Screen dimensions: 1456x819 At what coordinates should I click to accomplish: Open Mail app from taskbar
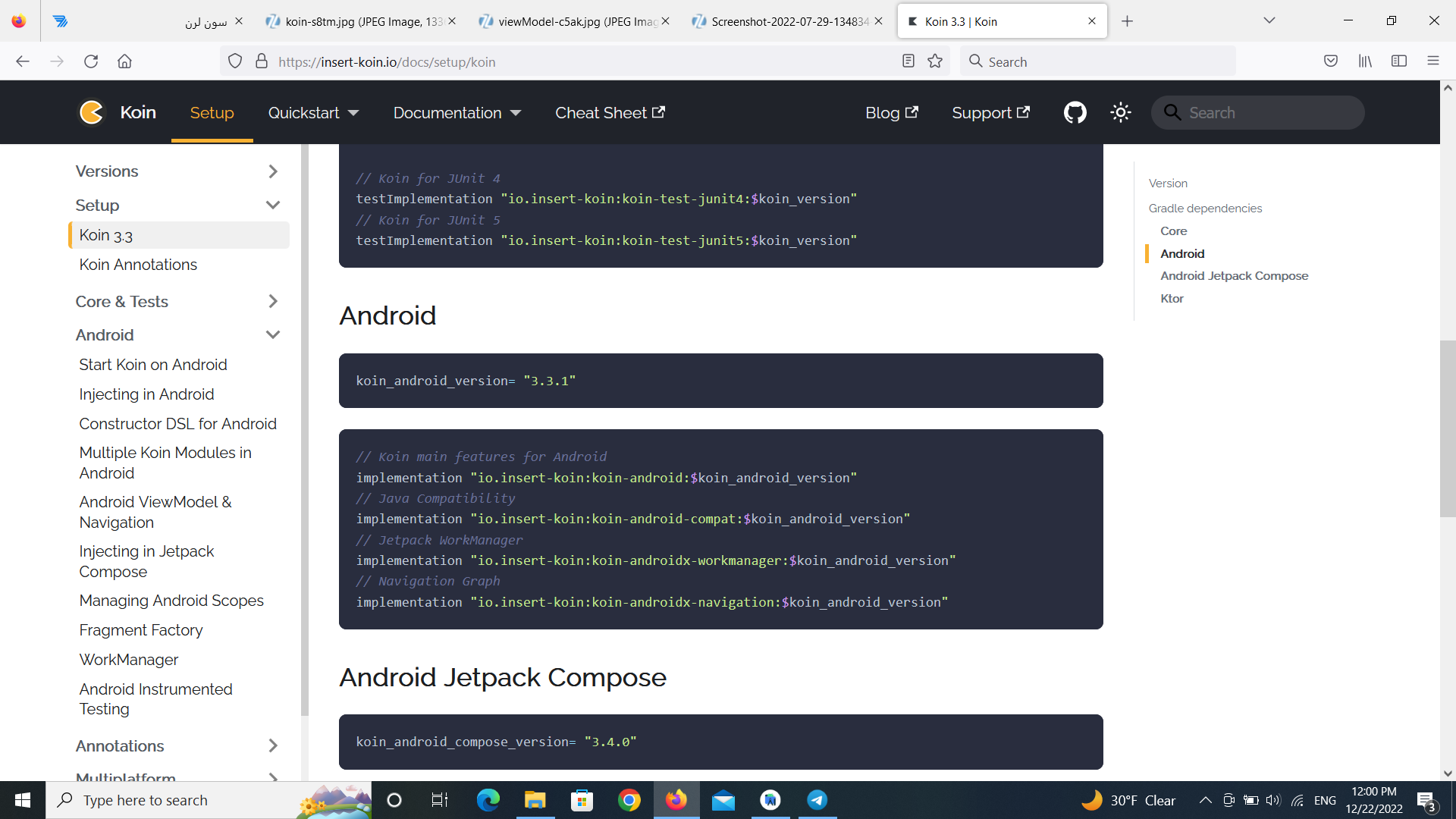click(723, 800)
